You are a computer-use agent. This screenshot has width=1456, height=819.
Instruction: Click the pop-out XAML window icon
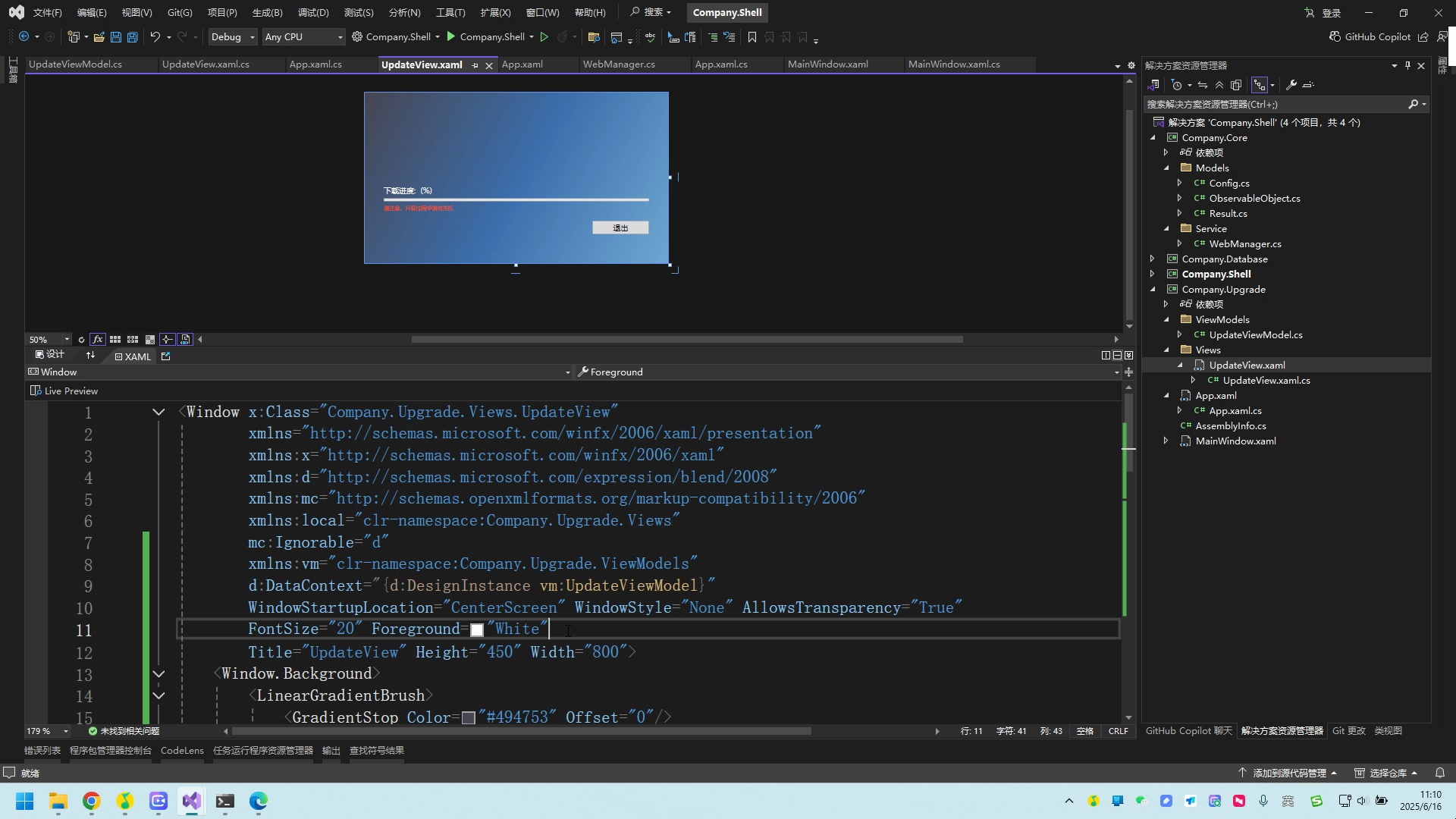tap(166, 356)
